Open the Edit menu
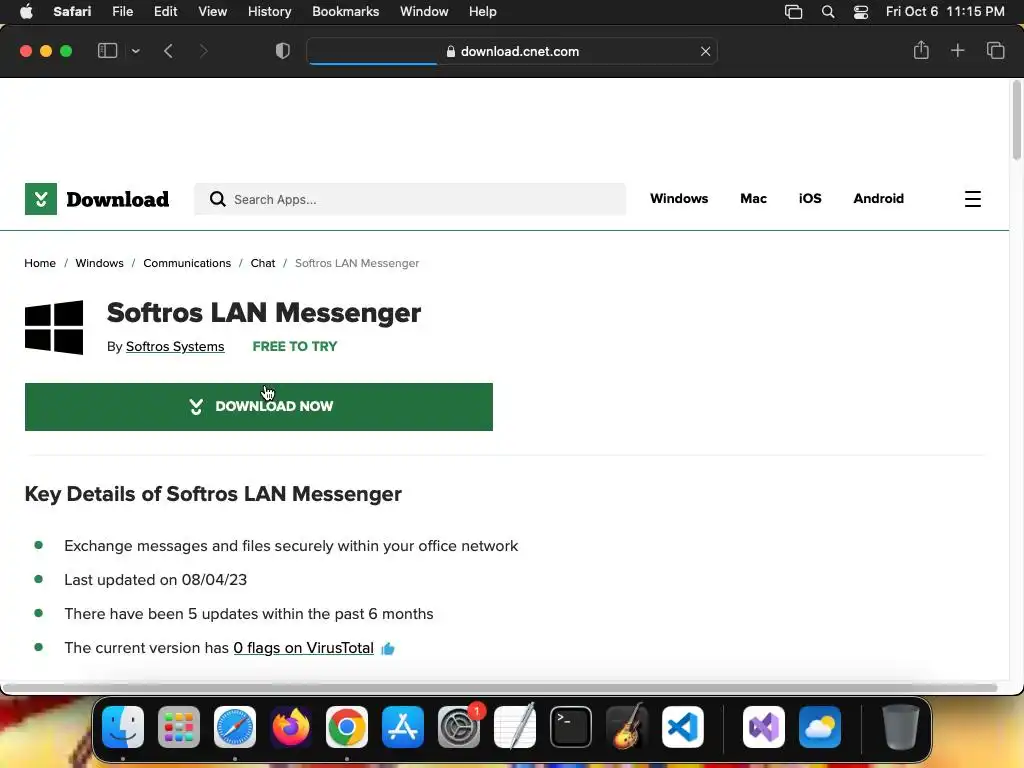1024x768 pixels. [x=165, y=11]
